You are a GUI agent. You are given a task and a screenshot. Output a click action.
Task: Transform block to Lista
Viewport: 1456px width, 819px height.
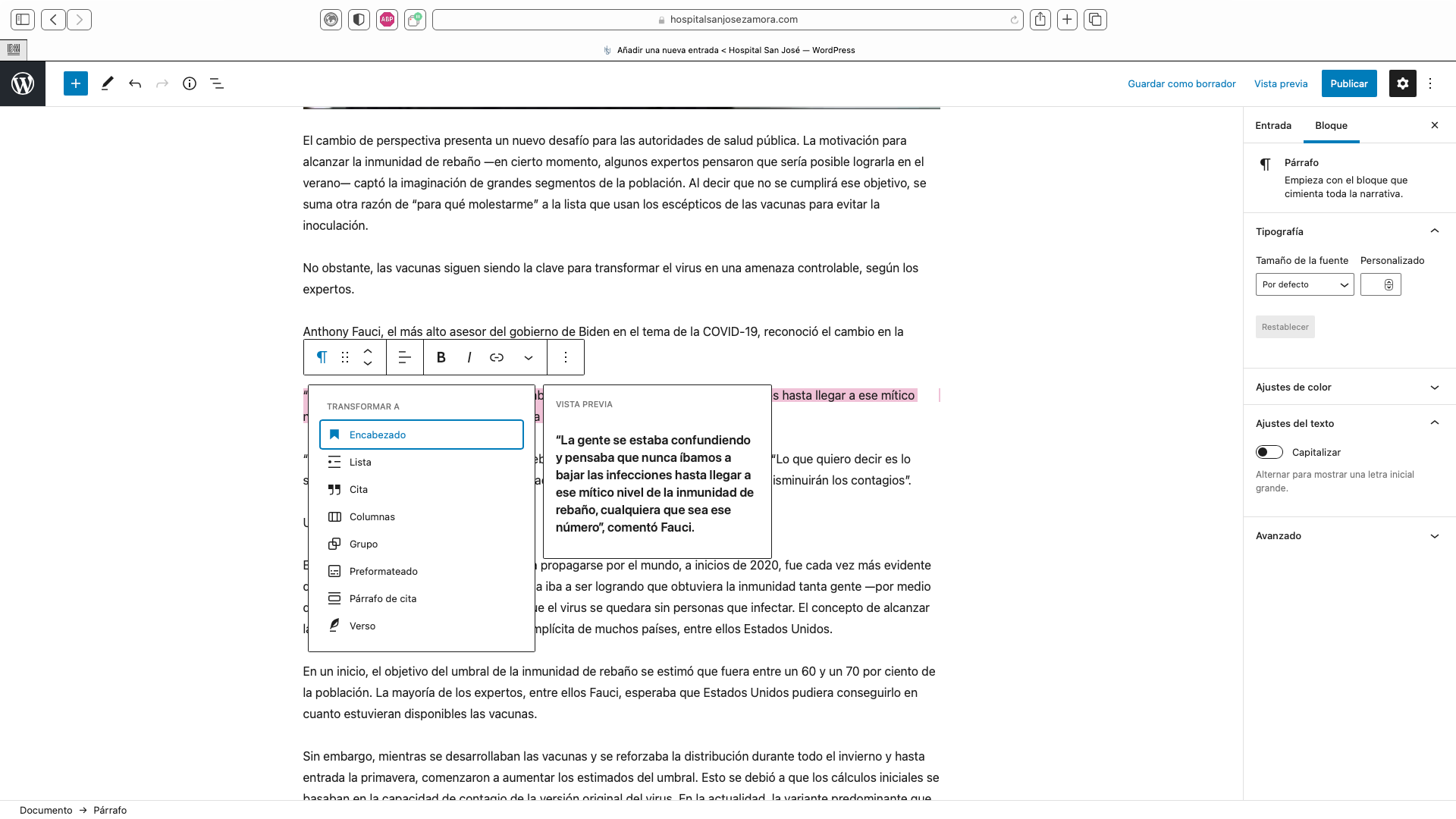pos(422,462)
